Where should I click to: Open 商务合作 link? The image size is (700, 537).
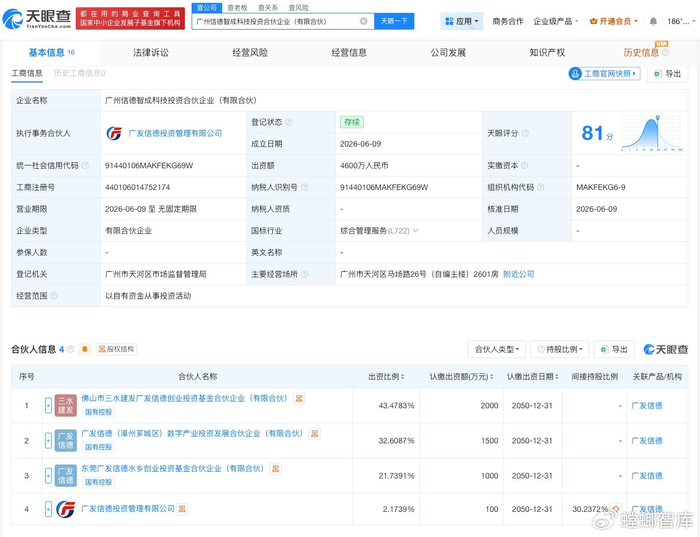508,21
